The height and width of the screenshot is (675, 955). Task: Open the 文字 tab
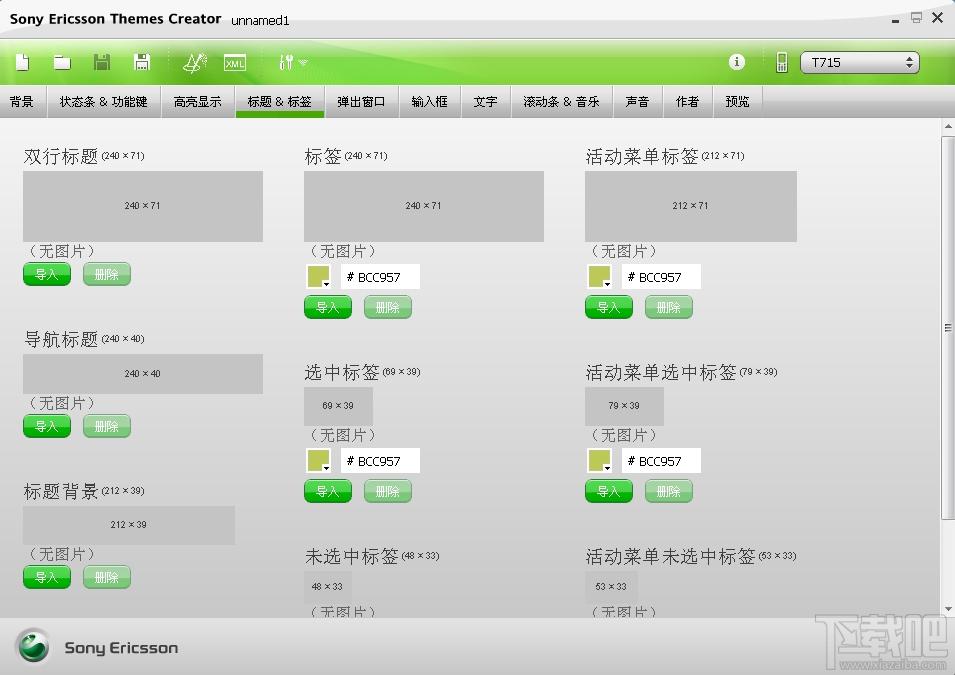pyautogui.click(x=485, y=102)
